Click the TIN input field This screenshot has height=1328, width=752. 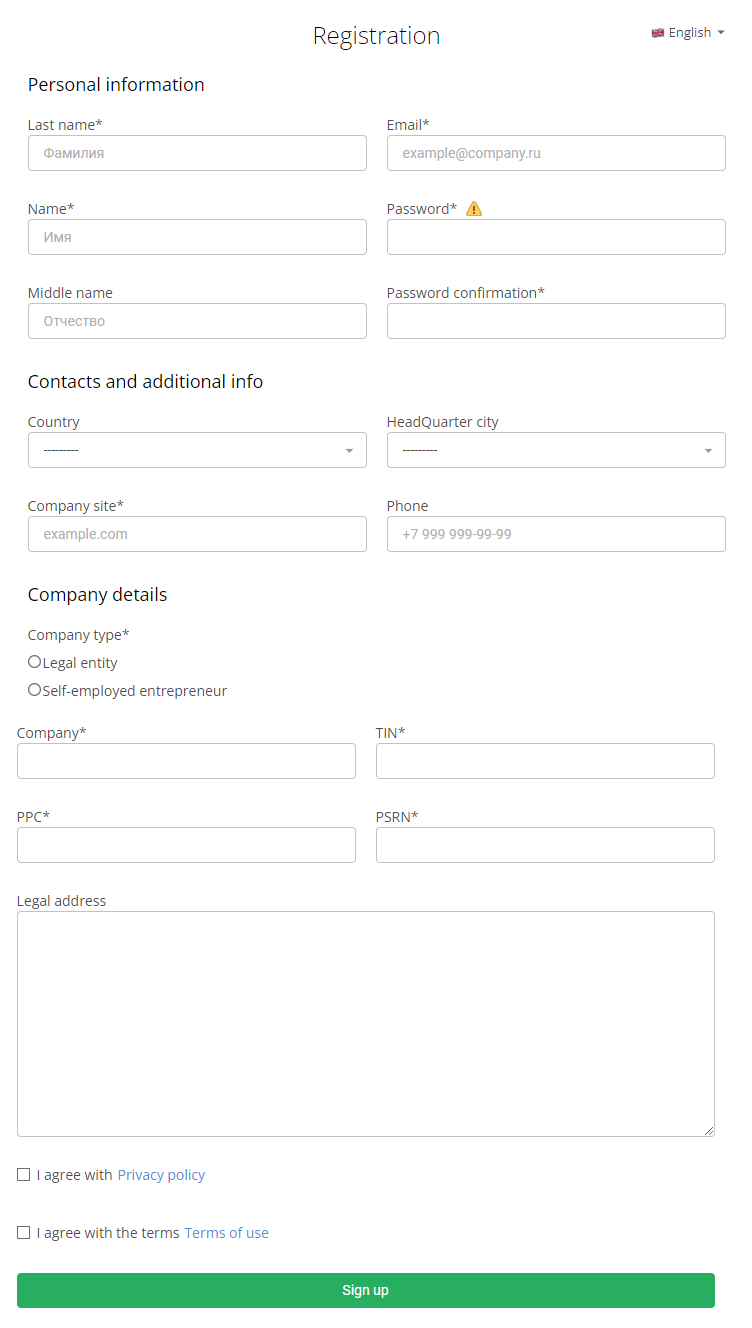click(x=545, y=761)
